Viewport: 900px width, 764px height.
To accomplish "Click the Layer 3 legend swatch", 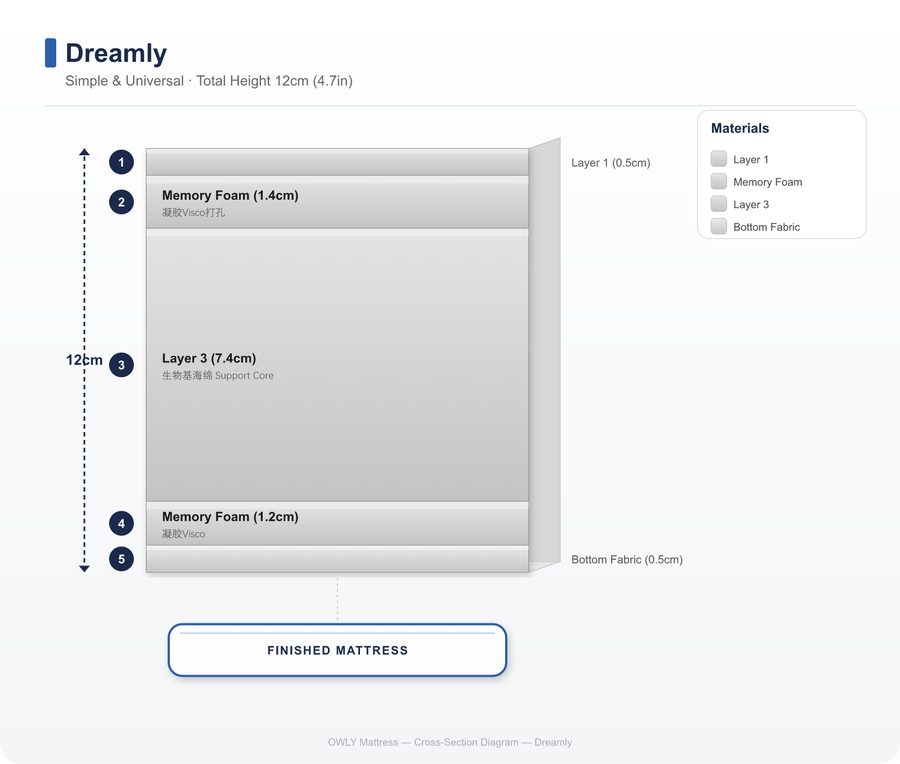I will point(719,204).
